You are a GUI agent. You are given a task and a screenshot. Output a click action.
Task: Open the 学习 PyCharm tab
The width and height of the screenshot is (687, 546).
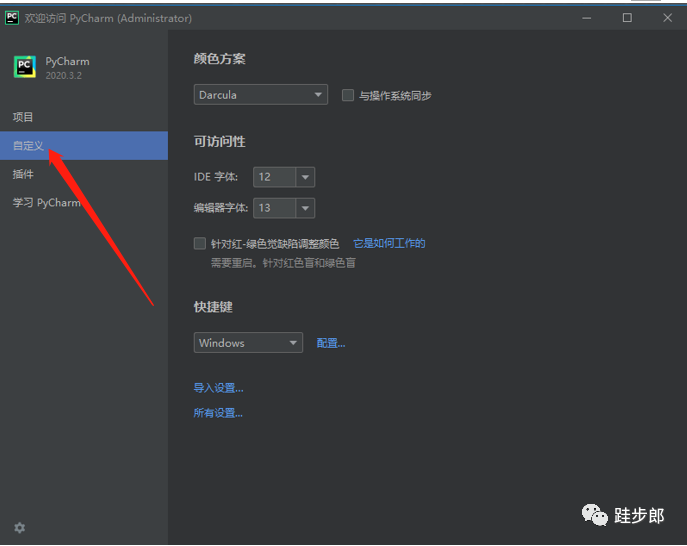coord(84,202)
